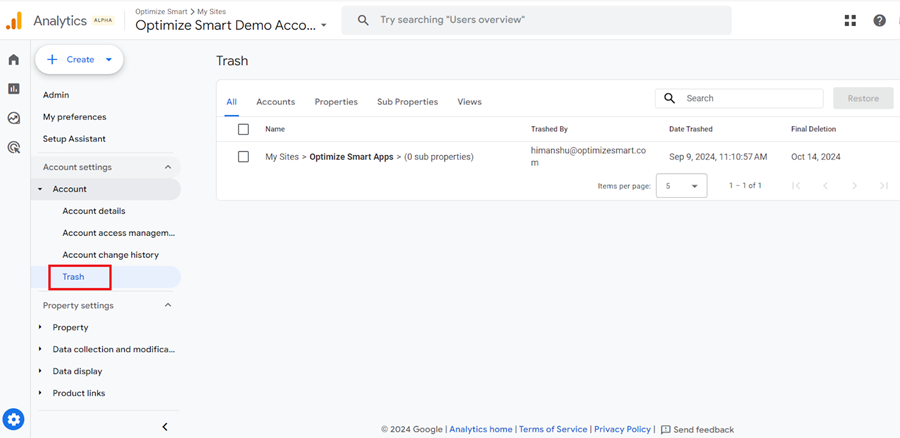Open the Privacy Policy link
The height and width of the screenshot is (438, 900).
point(622,429)
